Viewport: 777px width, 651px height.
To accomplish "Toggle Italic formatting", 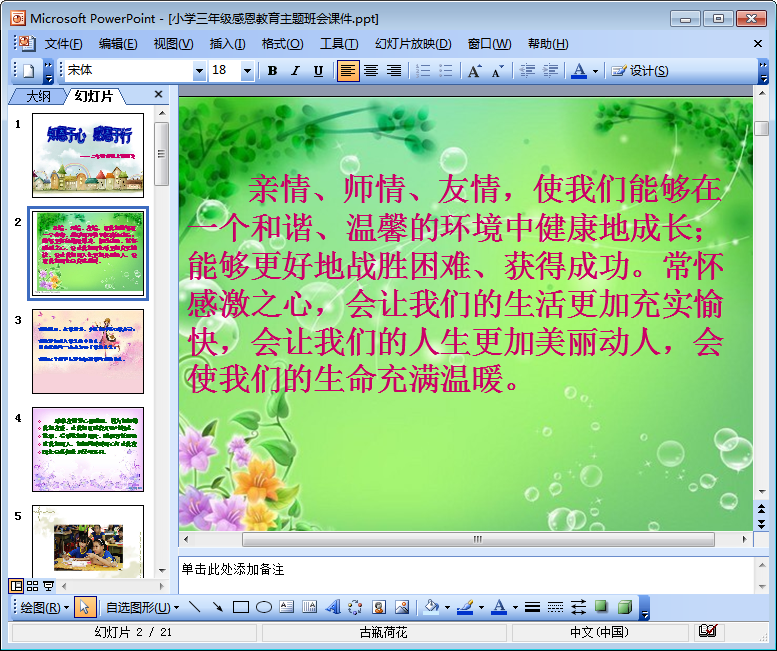I will tap(295, 71).
